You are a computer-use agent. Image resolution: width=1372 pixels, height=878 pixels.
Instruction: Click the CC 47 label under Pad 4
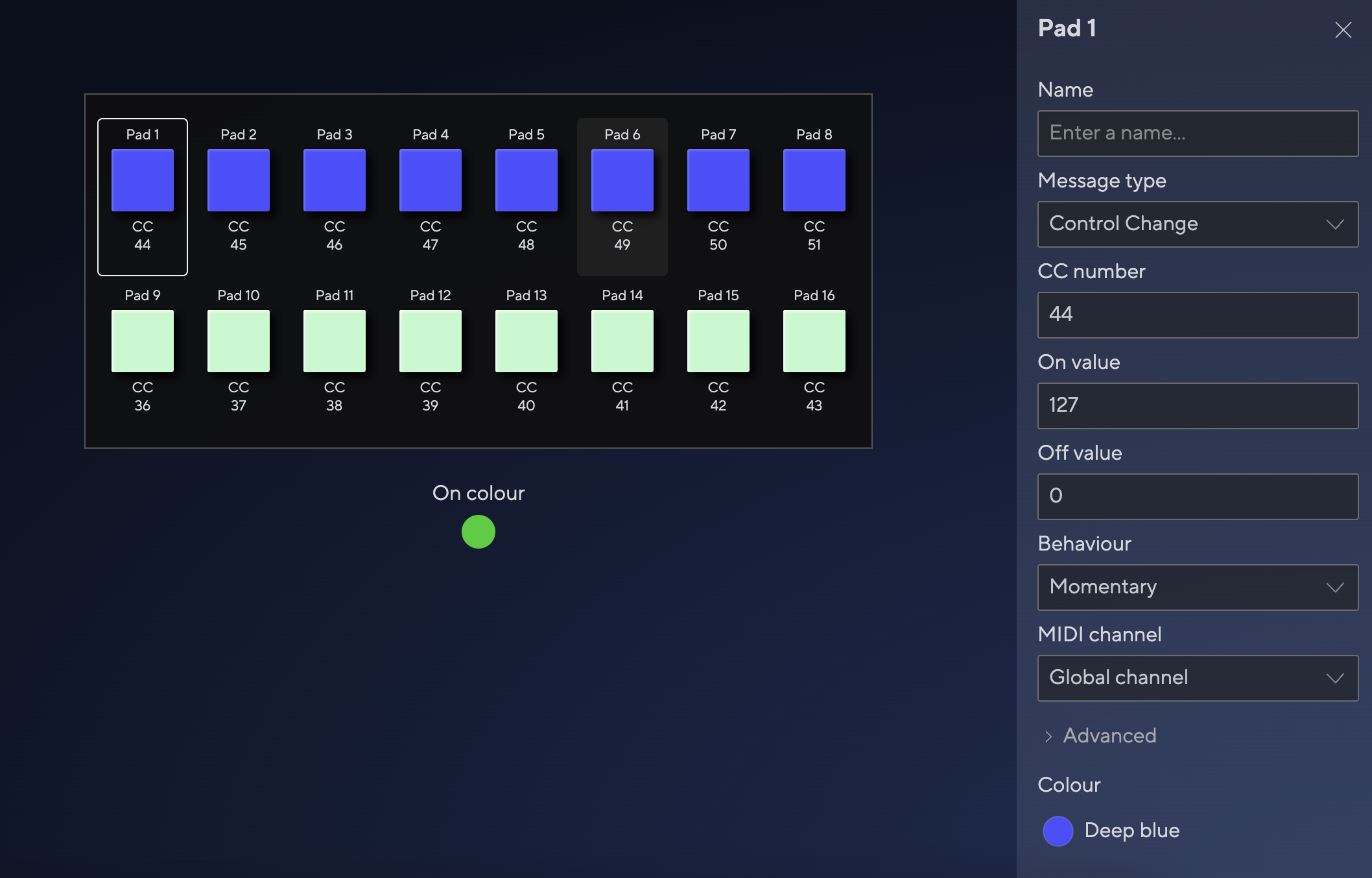click(x=431, y=235)
